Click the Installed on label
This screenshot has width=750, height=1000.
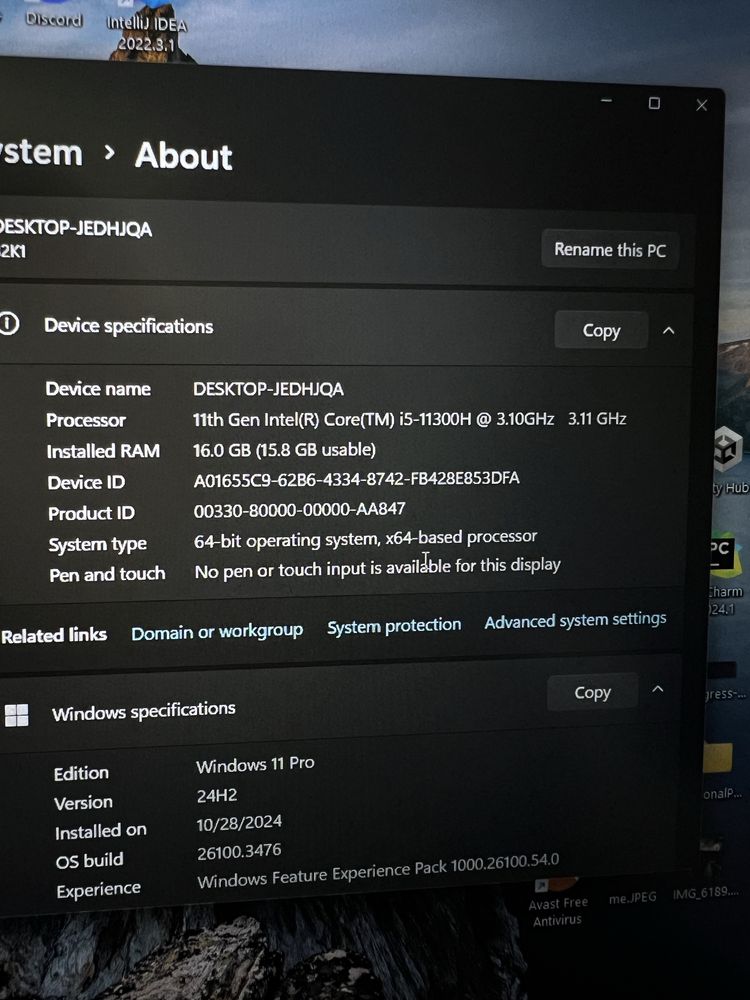(x=101, y=832)
